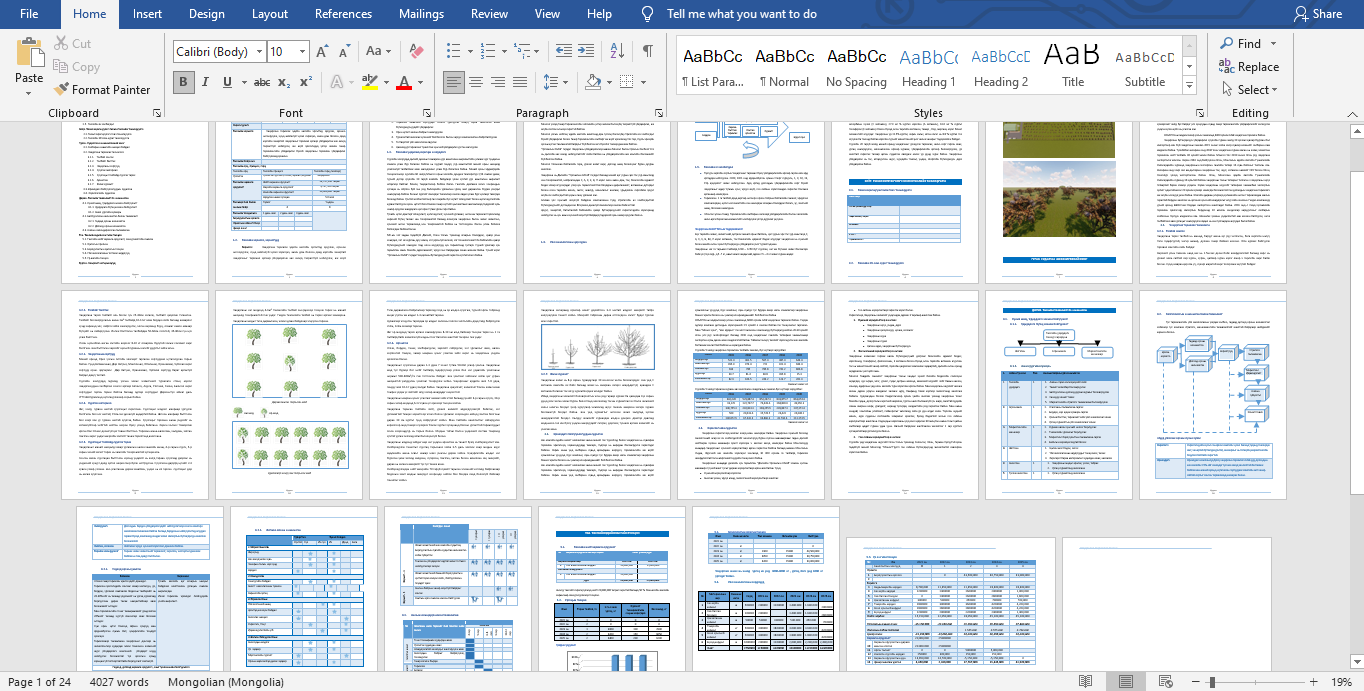Toggle left text alignment
Viewport: 1364px width, 691px height.
click(455, 82)
